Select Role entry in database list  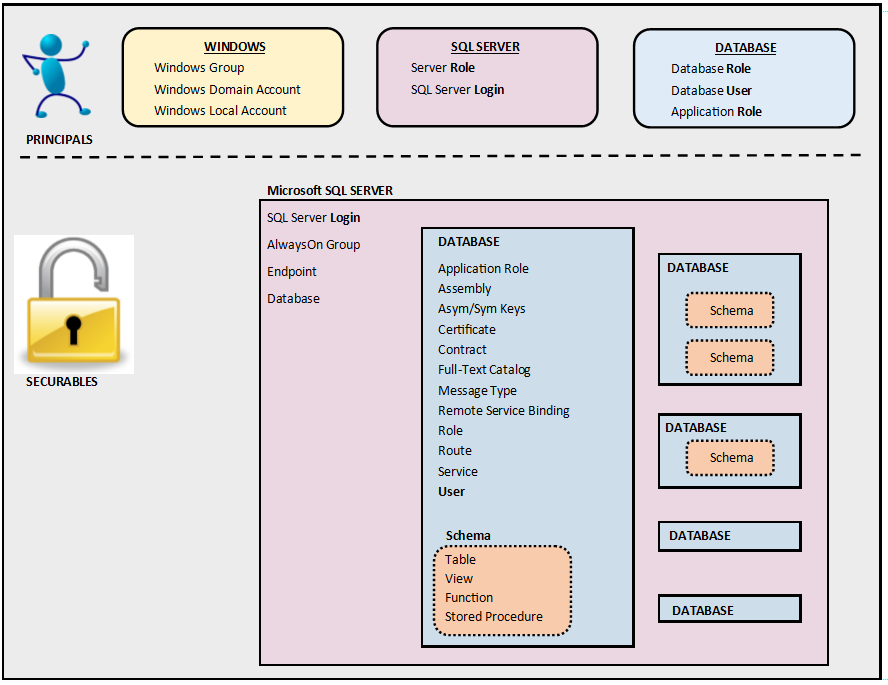point(450,431)
